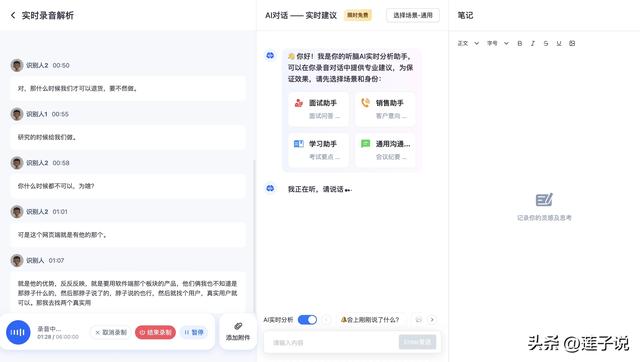This screenshot has height=362, width=640.
Task: Click the 01:07 timestamp
Action: pos(56,260)
